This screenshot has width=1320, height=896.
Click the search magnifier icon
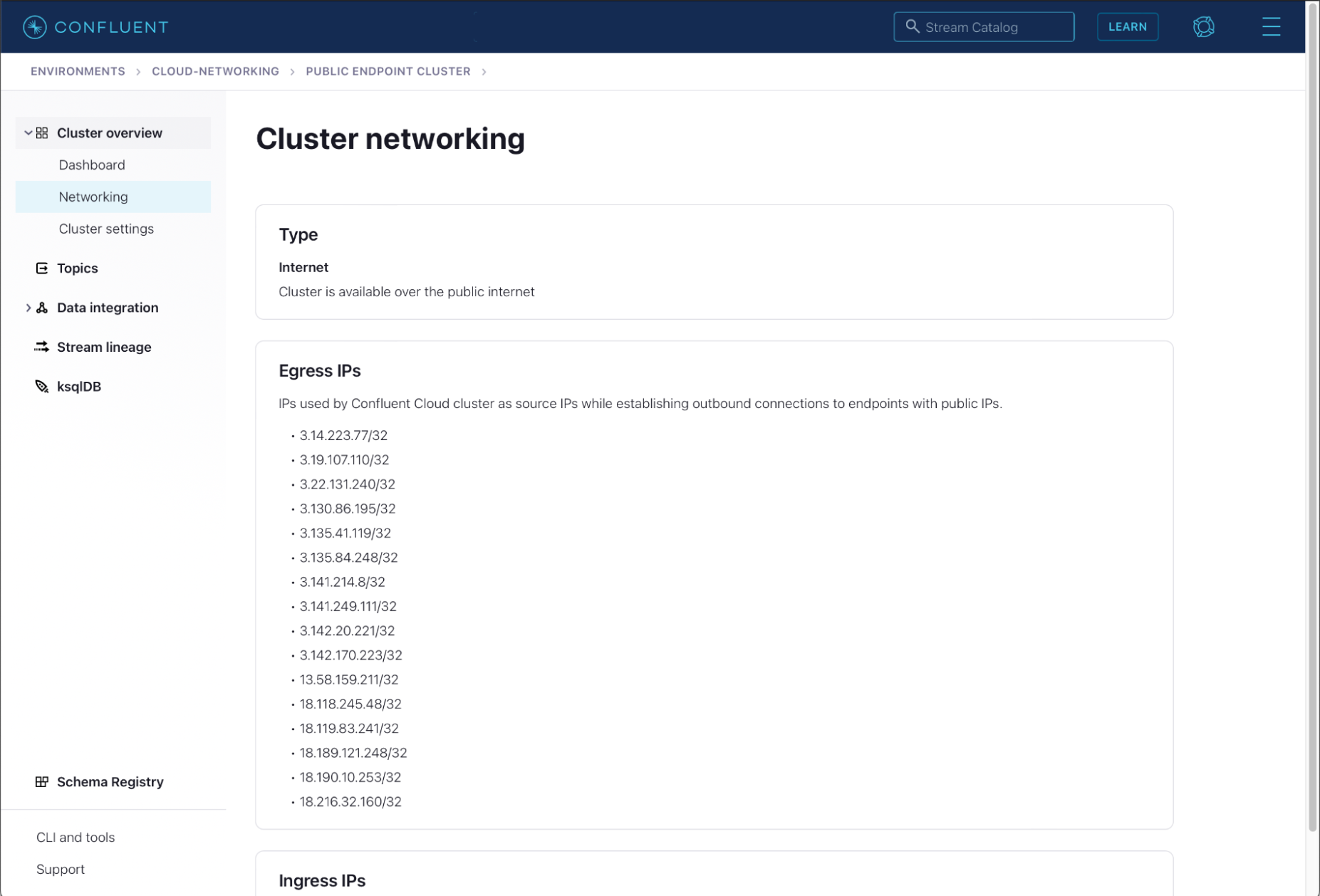[x=912, y=26]
